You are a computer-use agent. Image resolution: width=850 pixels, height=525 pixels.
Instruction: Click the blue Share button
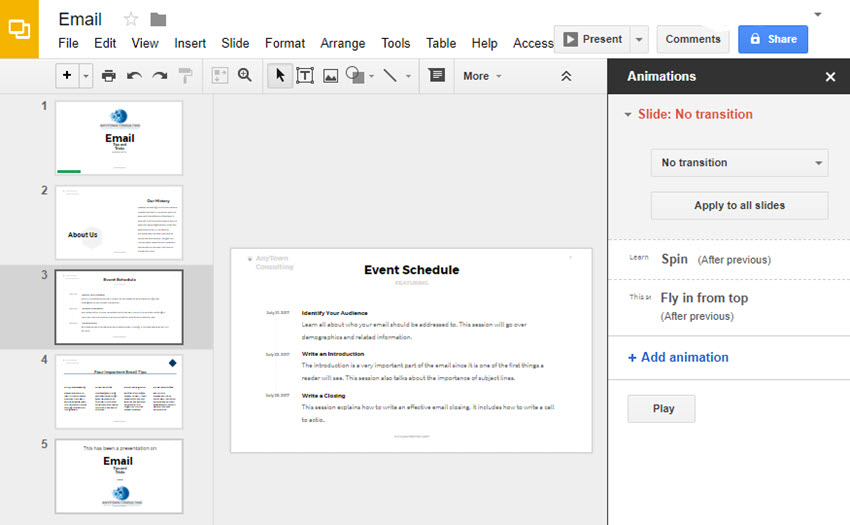pyautogui.click(x=773, y=39)
